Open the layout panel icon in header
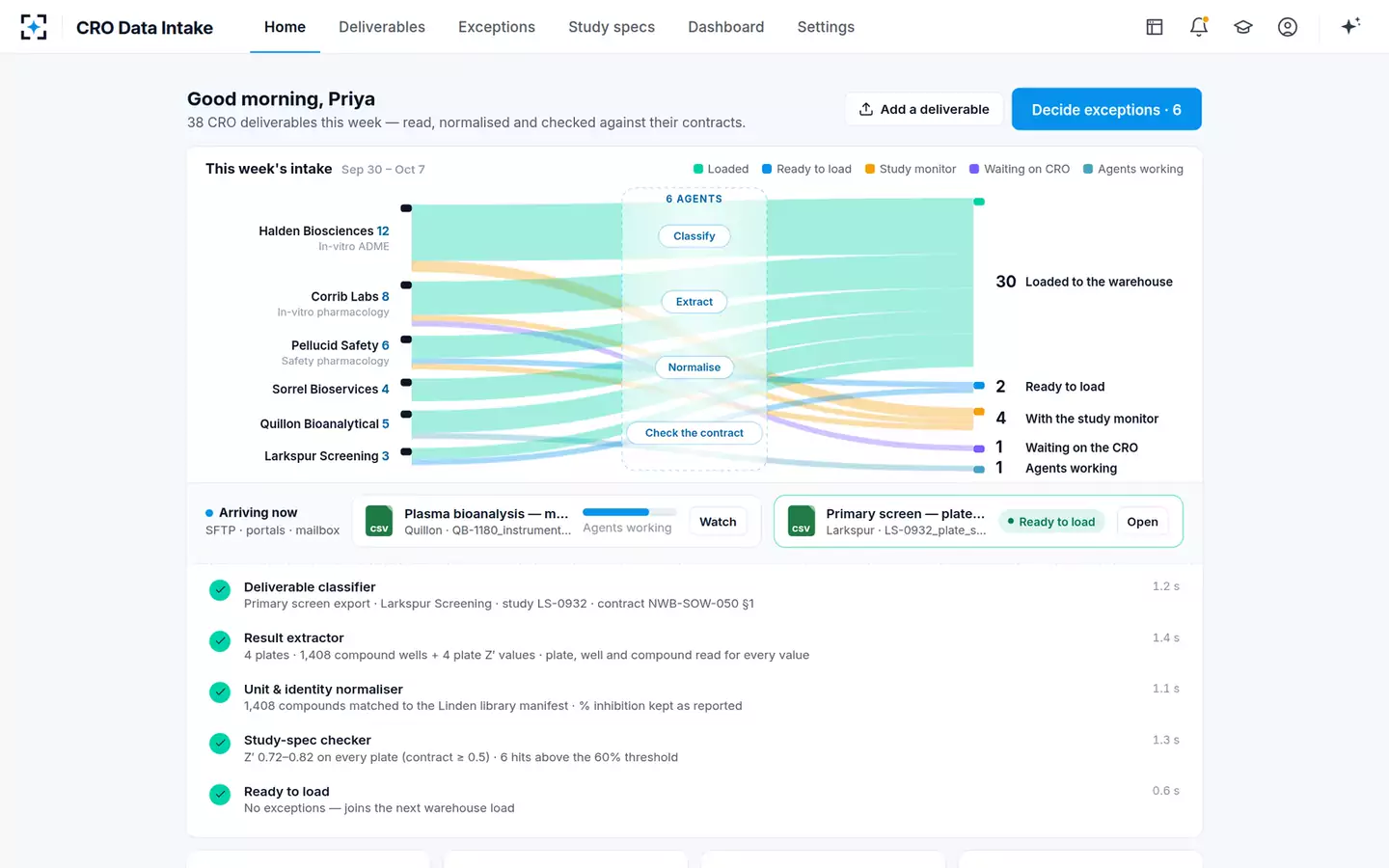Screen dimensions: 1389x868 [1155, 27]
